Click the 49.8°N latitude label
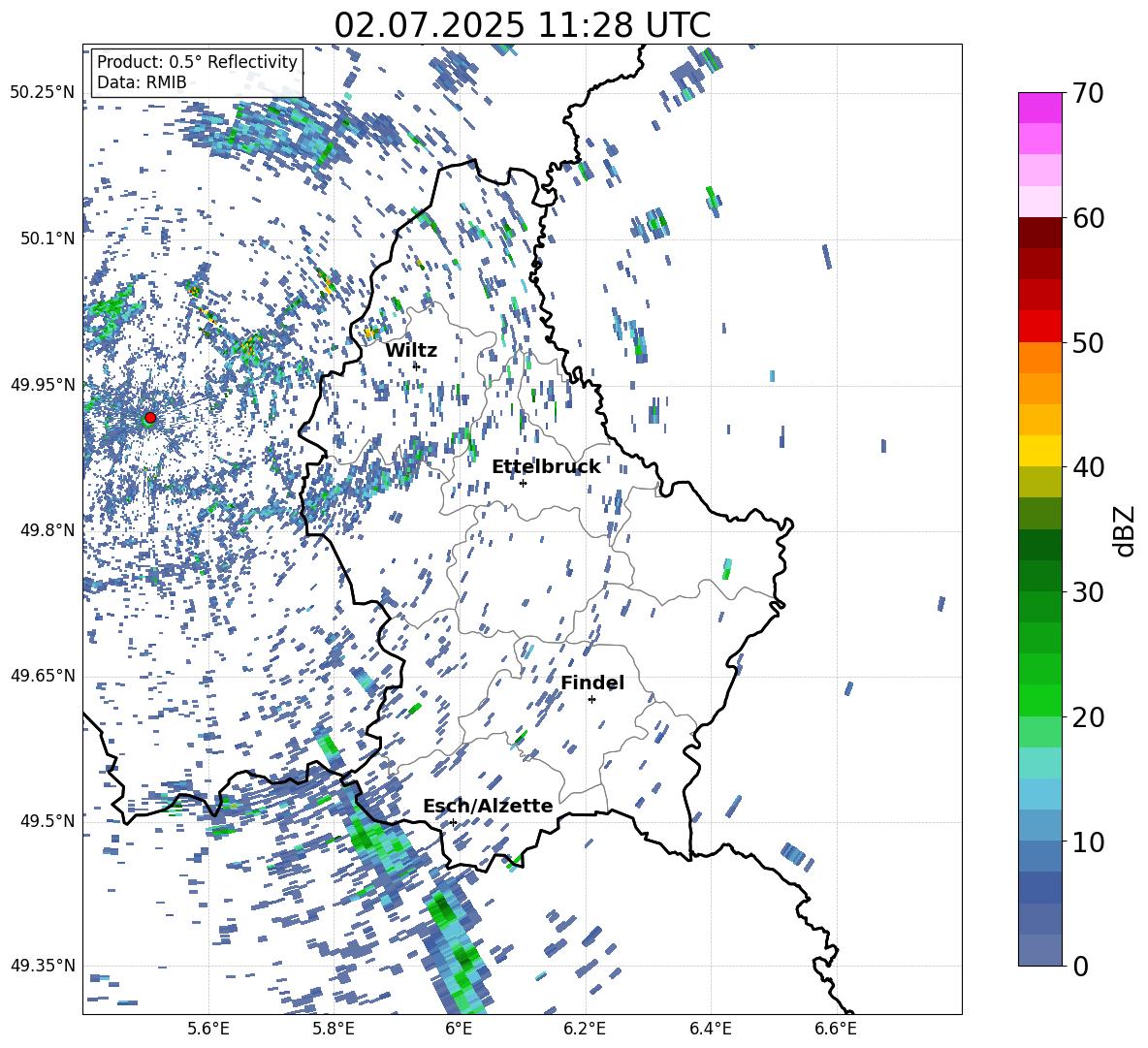 point(48,530)
